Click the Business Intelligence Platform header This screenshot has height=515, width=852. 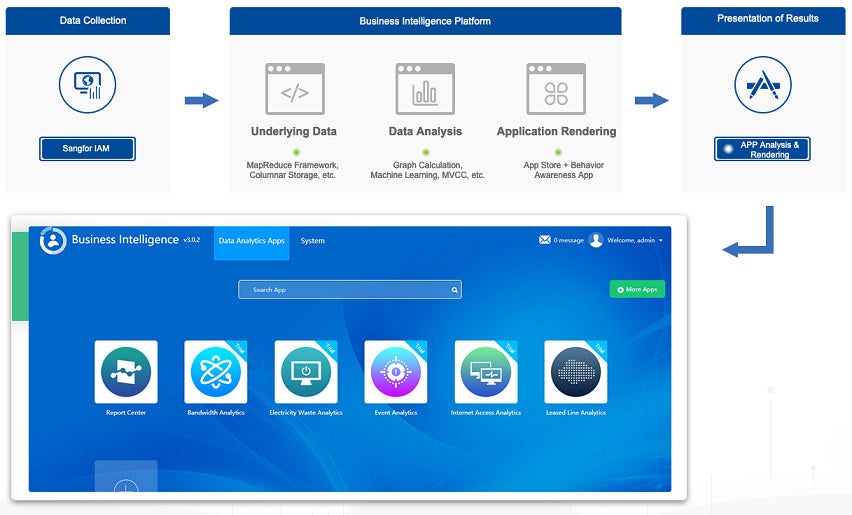(425, 21)
